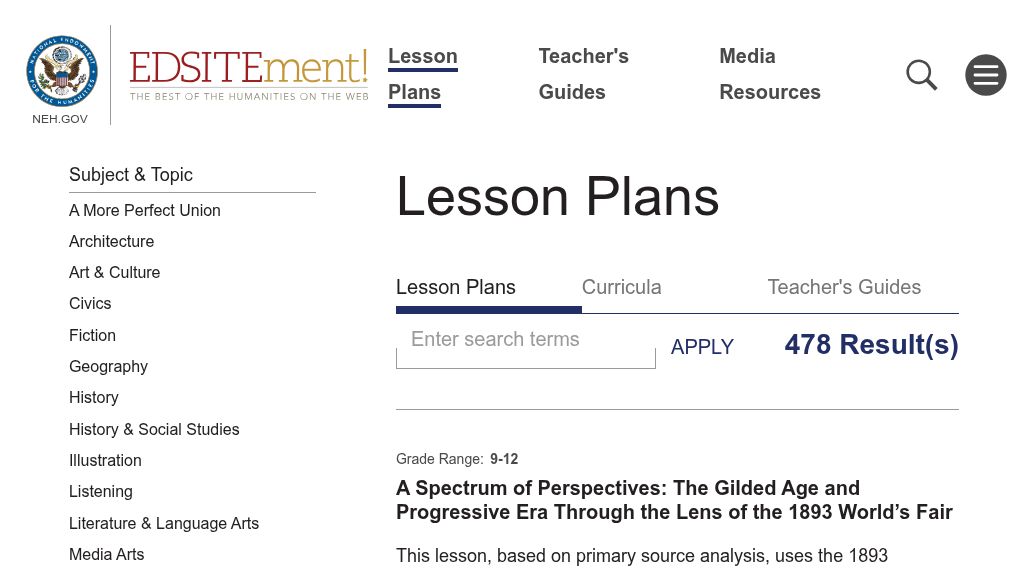Click the EDSITEment logo
The width and height of the screenshot is (1028, 578).
248,74
